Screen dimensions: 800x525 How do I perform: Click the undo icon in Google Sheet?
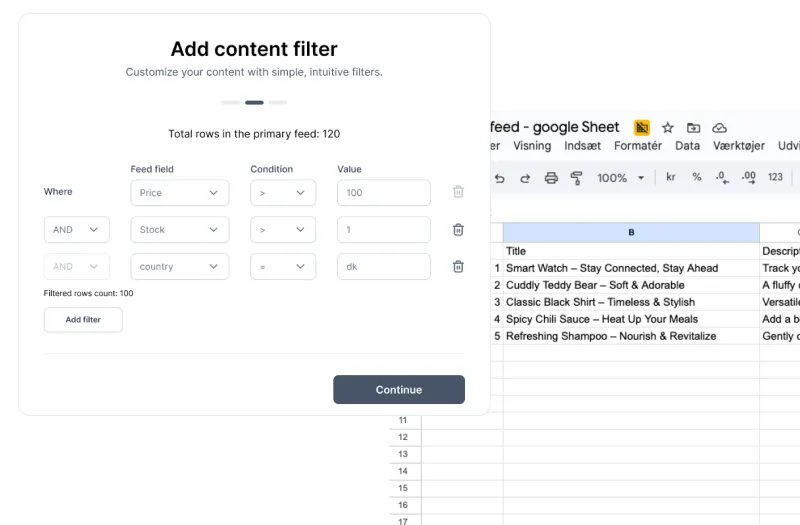499,178
